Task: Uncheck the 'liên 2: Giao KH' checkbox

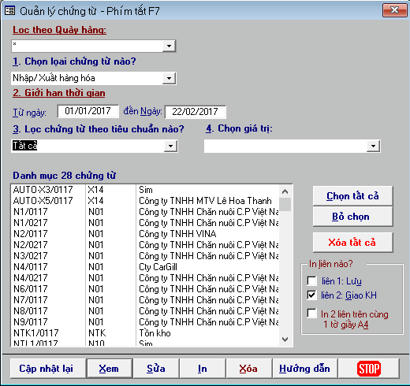Action: pos(312,295)
